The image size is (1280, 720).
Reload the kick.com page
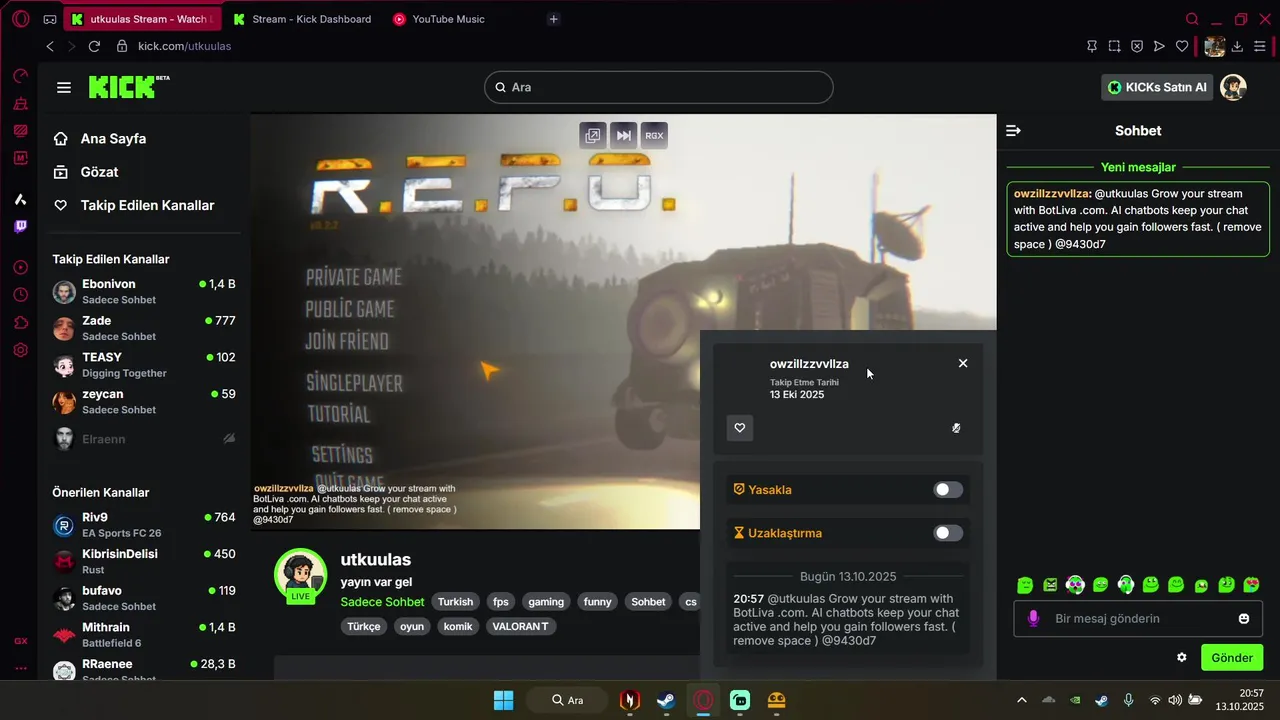(x=94, y=46)
